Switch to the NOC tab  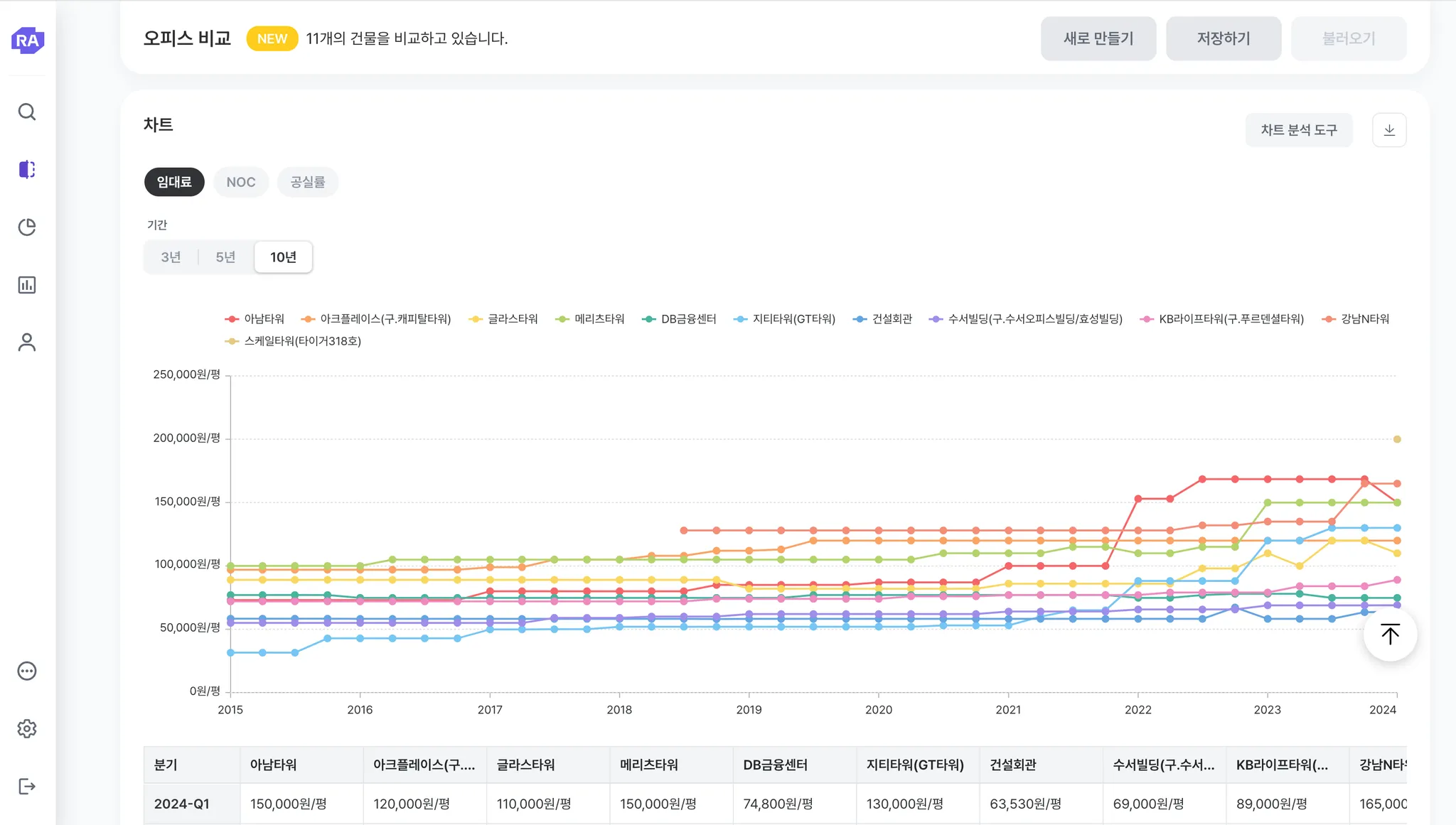click(x=240, y=182)
